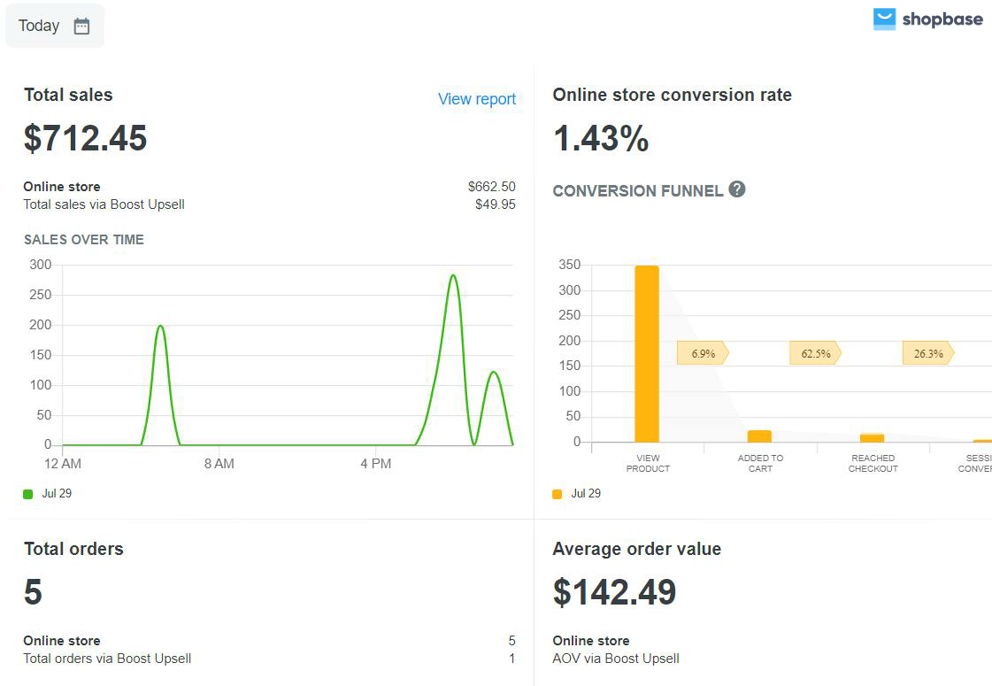The height and width of the screenshot is (686, 992).
Task: Click the first sales peak before 8 AM
Action: pos(160,327)
